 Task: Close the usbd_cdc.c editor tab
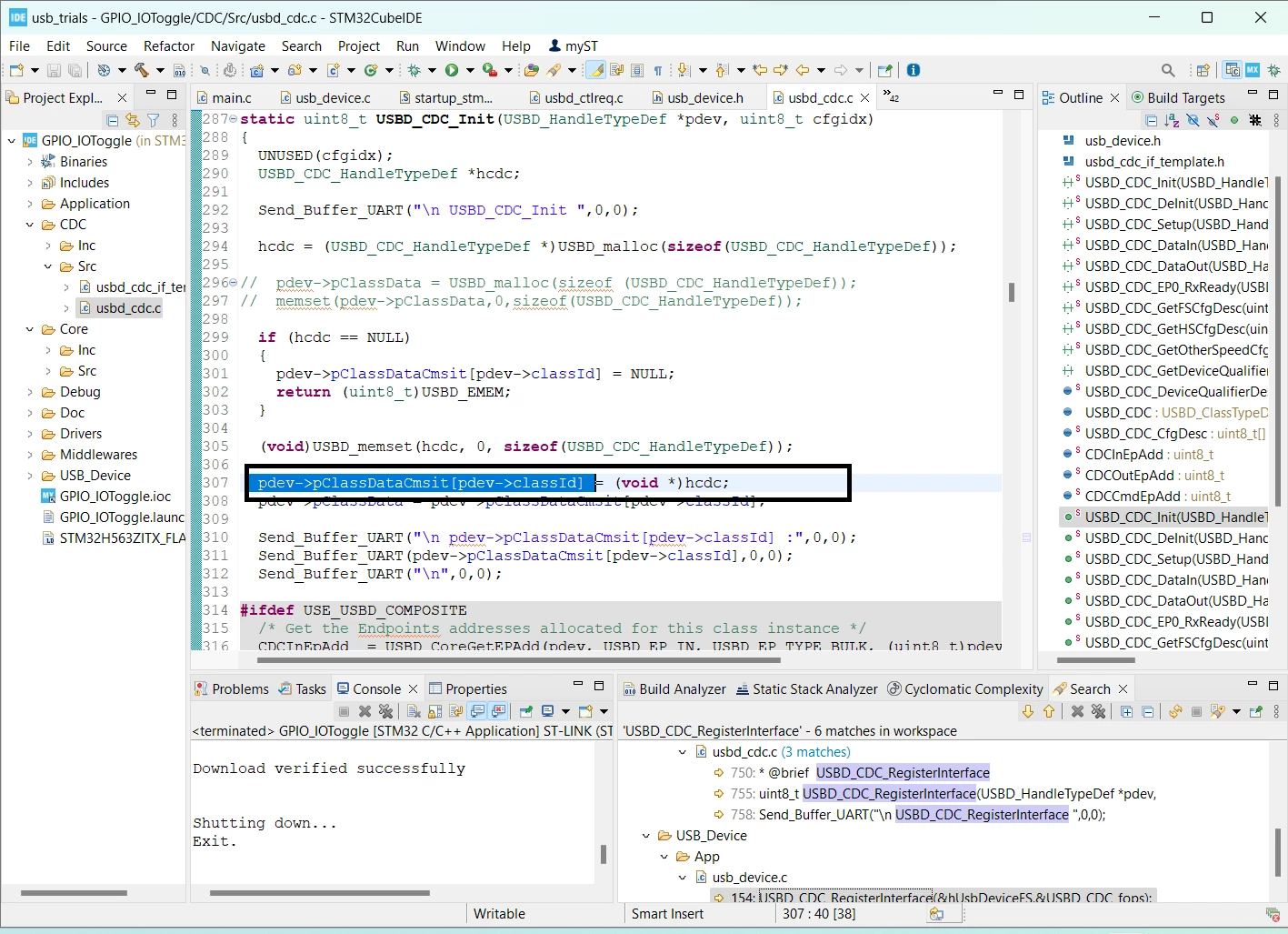pos(864,97)
